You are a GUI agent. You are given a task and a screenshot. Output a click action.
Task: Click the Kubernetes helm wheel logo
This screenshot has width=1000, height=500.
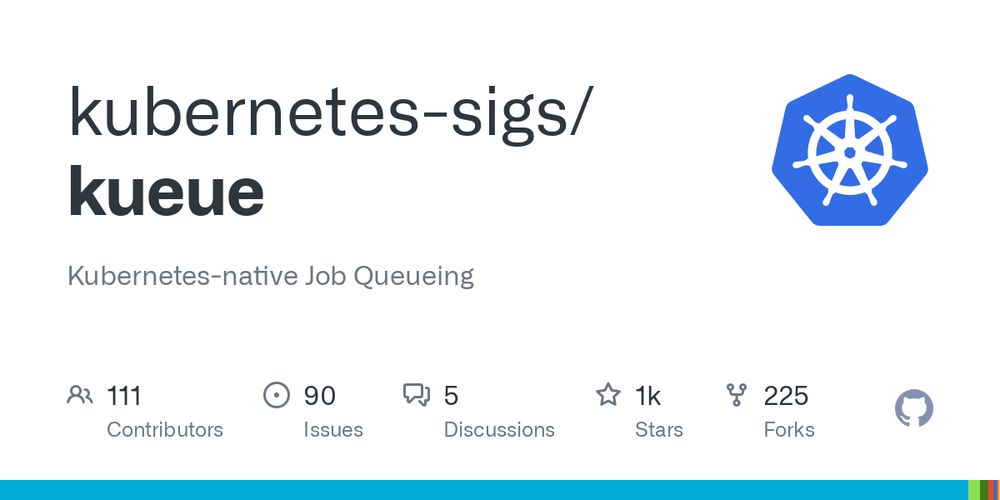coord(850,151)
